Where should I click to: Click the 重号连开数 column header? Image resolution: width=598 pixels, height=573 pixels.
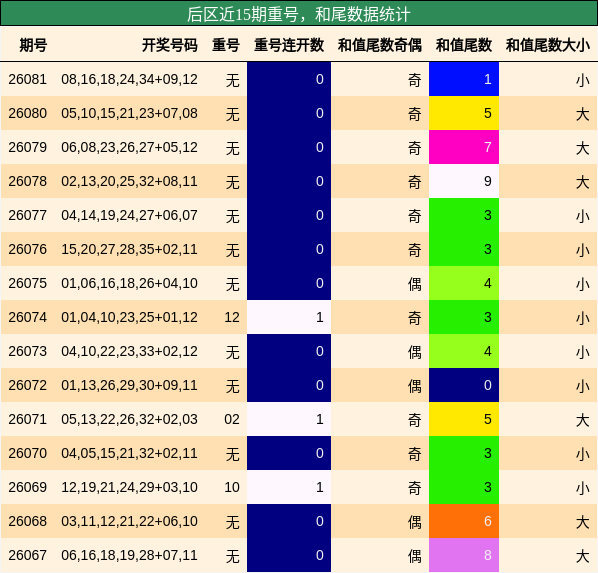click(x=289, y=45)
